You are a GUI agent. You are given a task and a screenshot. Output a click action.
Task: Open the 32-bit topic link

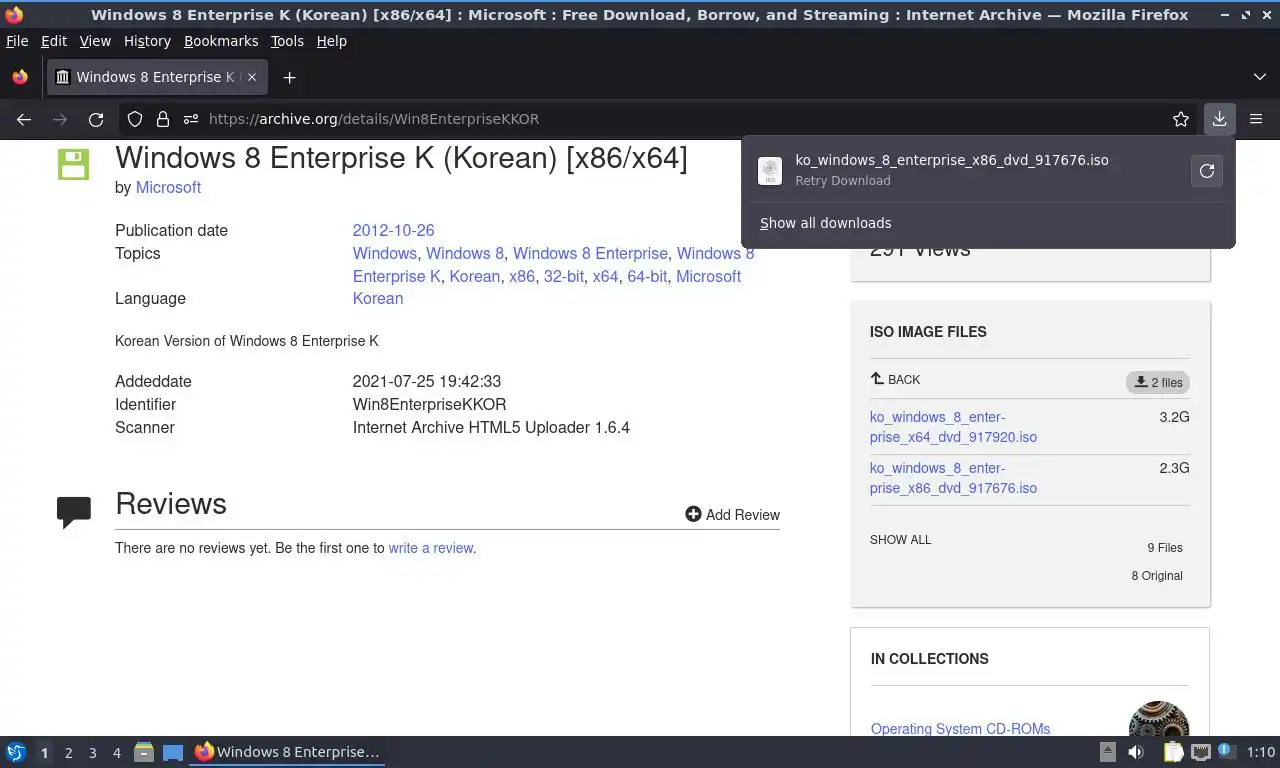[564, 276]
